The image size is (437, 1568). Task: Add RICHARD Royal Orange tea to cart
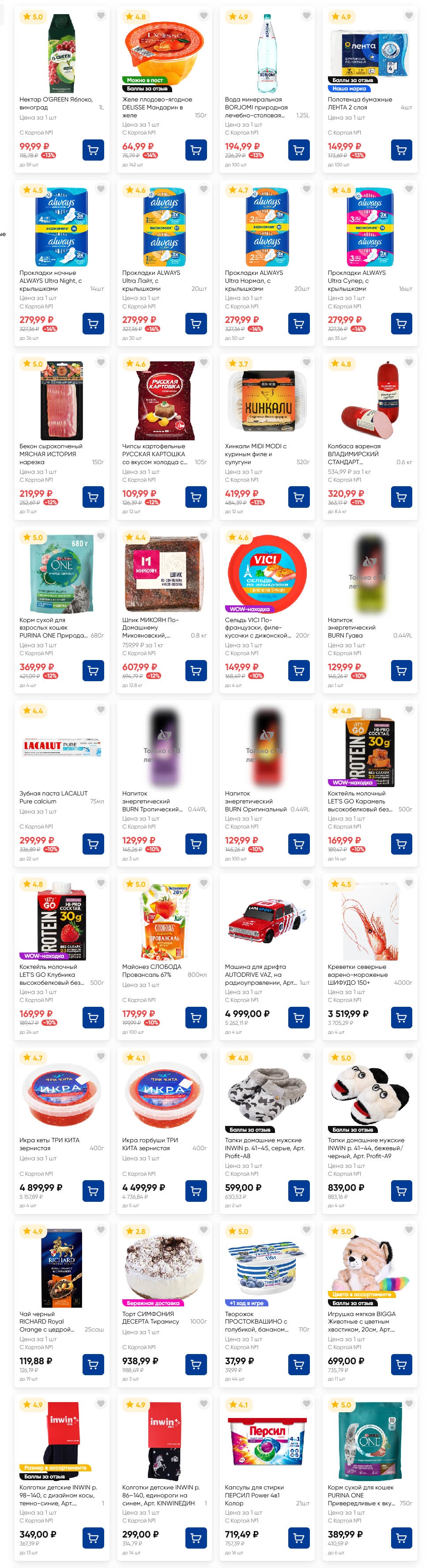pyautogui.click(x=93, y=1364)
